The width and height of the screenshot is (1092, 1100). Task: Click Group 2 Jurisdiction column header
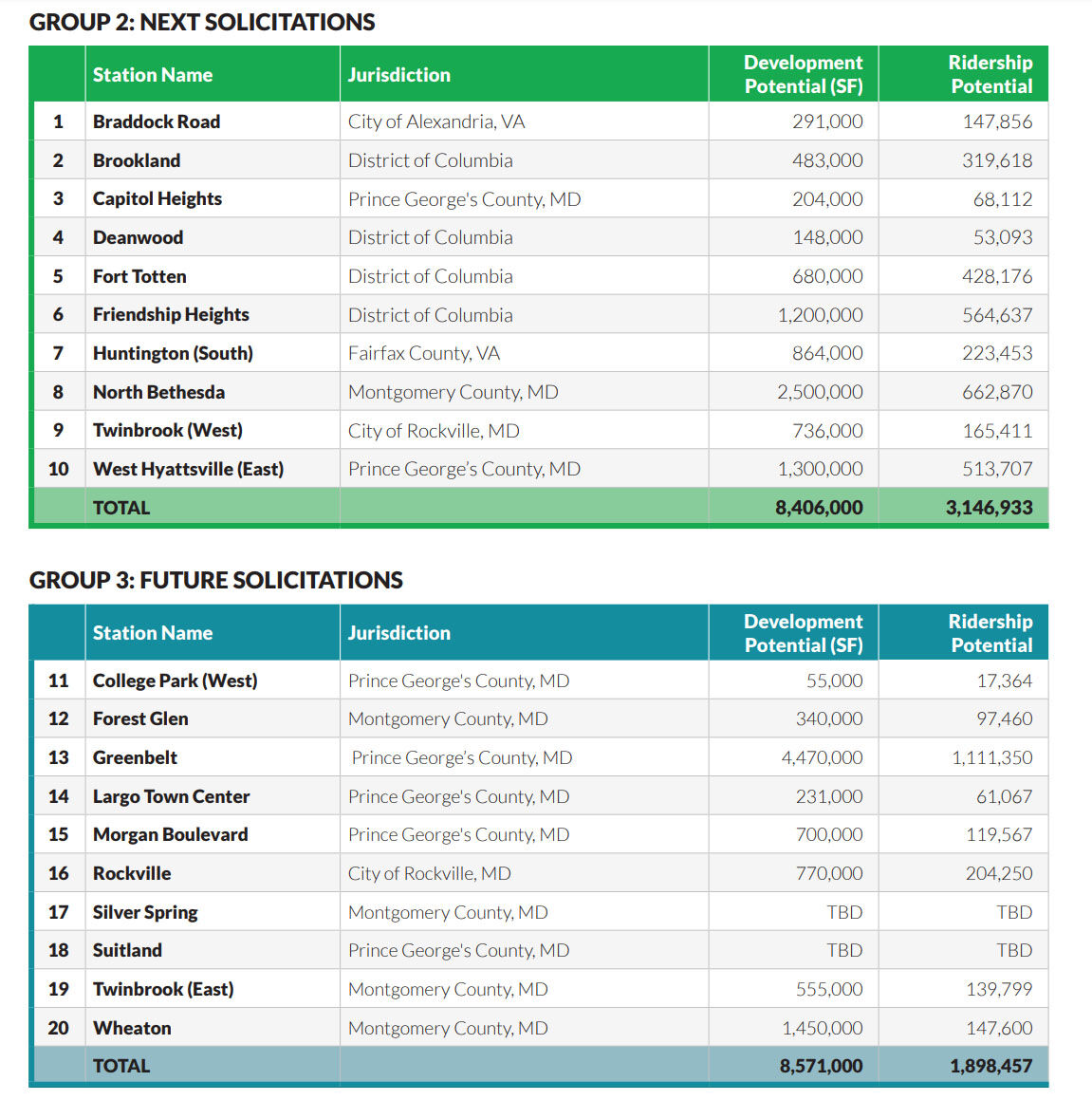pyautogui.click(x=398, y=75)
